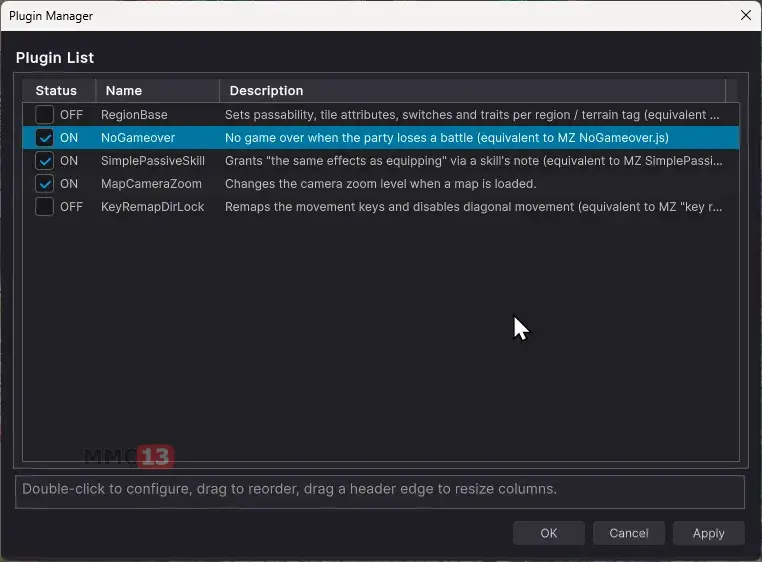This screenshot has width=762, height=562.
Task: Select the SimplePassiveSkill plugin name
Action: point(153,161)
